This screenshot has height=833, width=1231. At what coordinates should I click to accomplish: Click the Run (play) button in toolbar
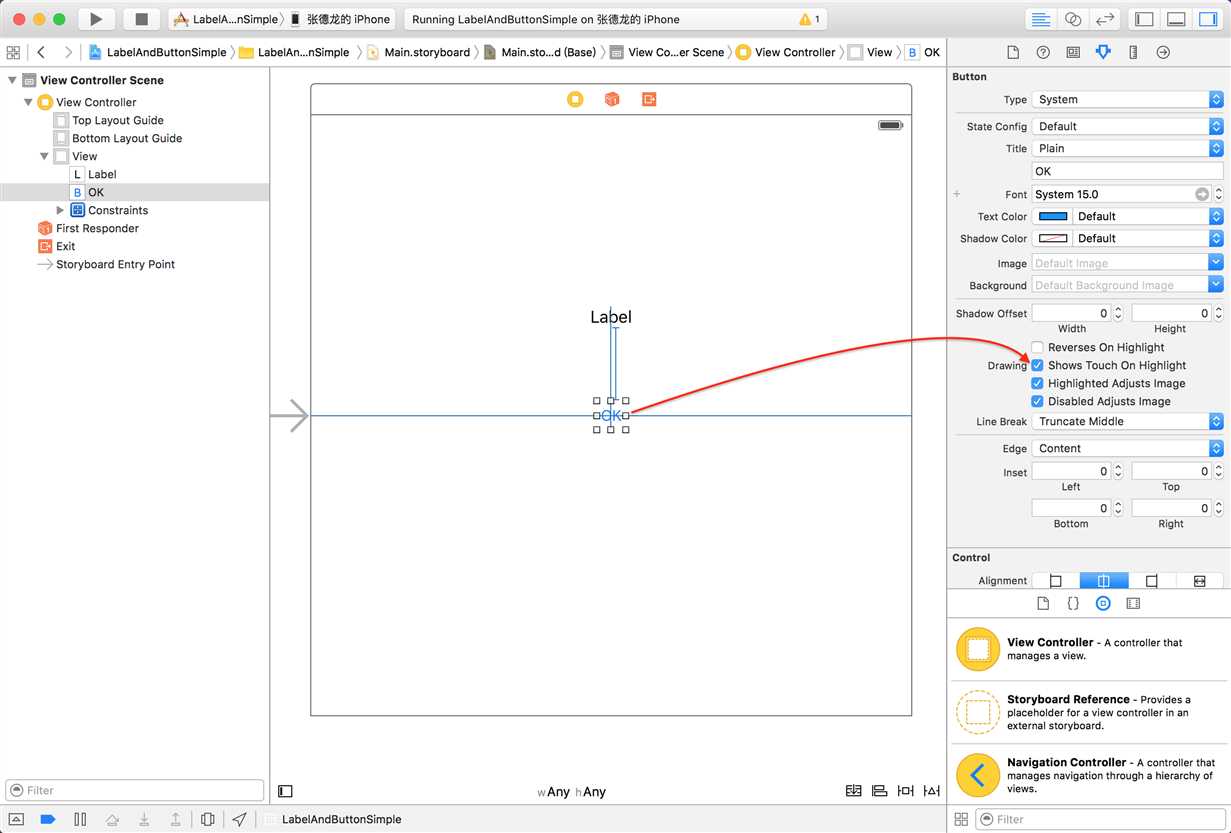pyautogui.click(x=96, y=19)
